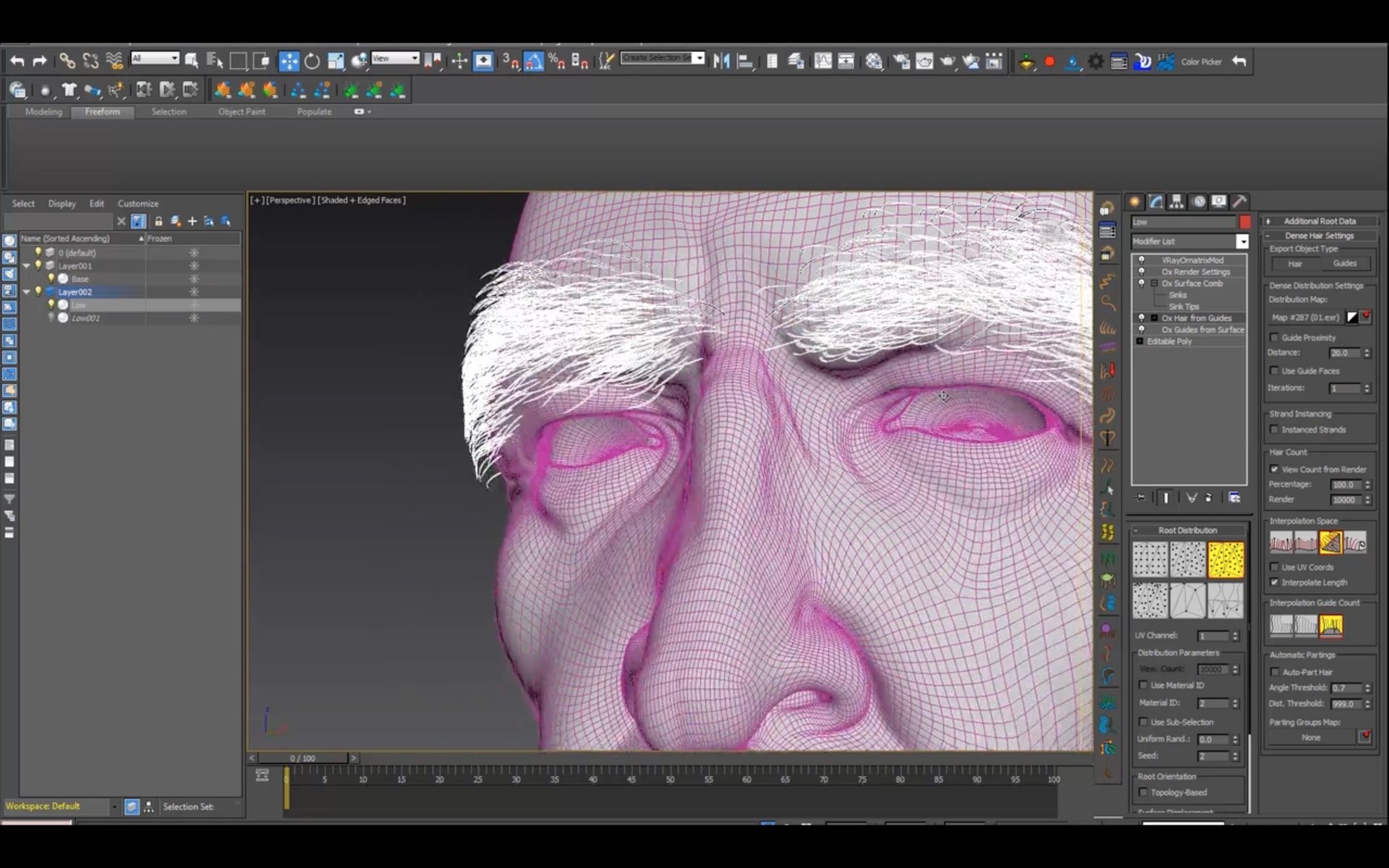This screenshot has height=868, width=1389.
Task: Enable the Use UV Coords checkbox
Action: click(1274, 567)
